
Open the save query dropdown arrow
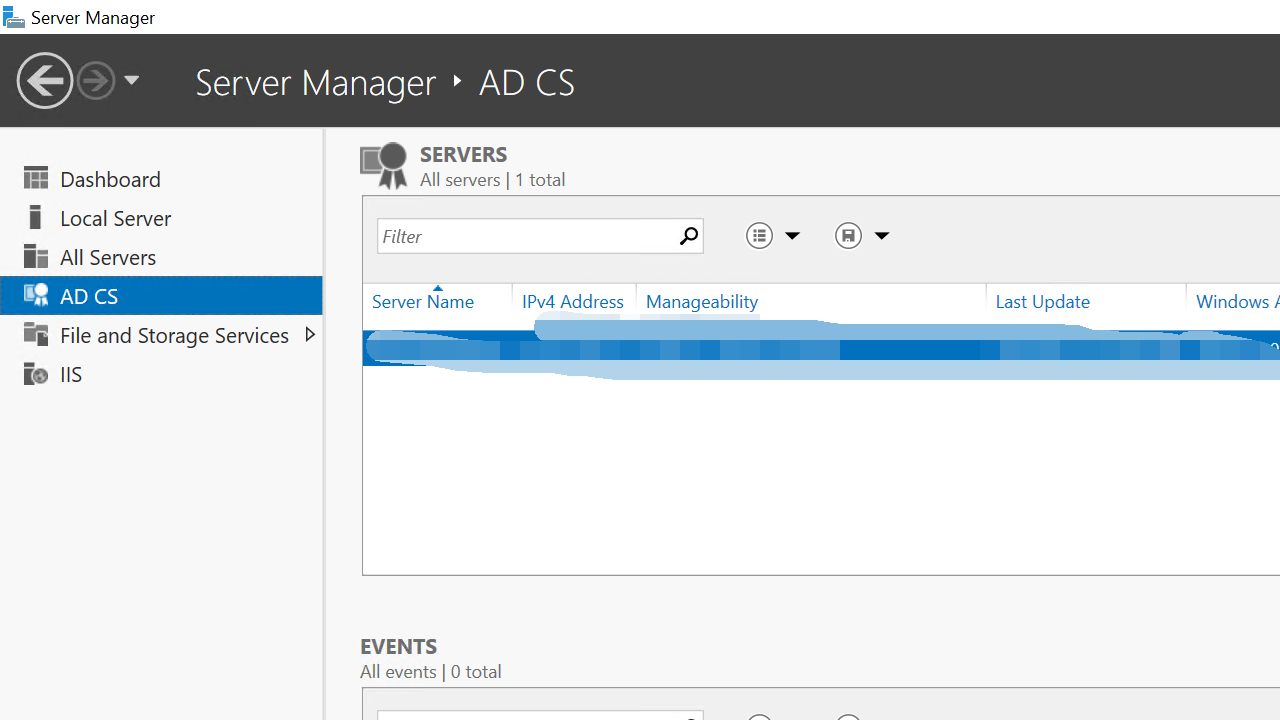[881, 236]
